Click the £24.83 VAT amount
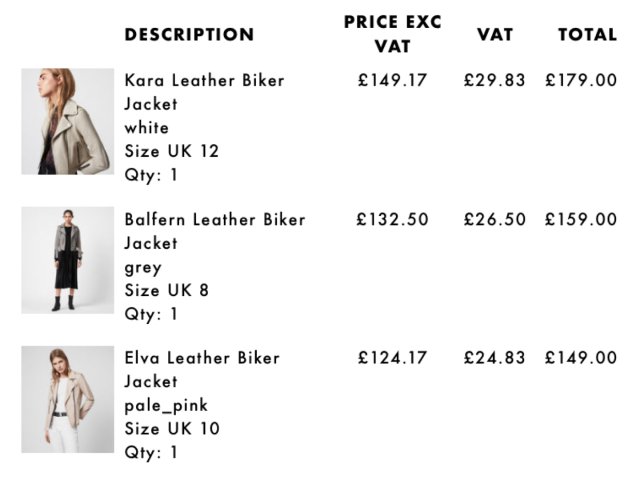 click(494, 358)
